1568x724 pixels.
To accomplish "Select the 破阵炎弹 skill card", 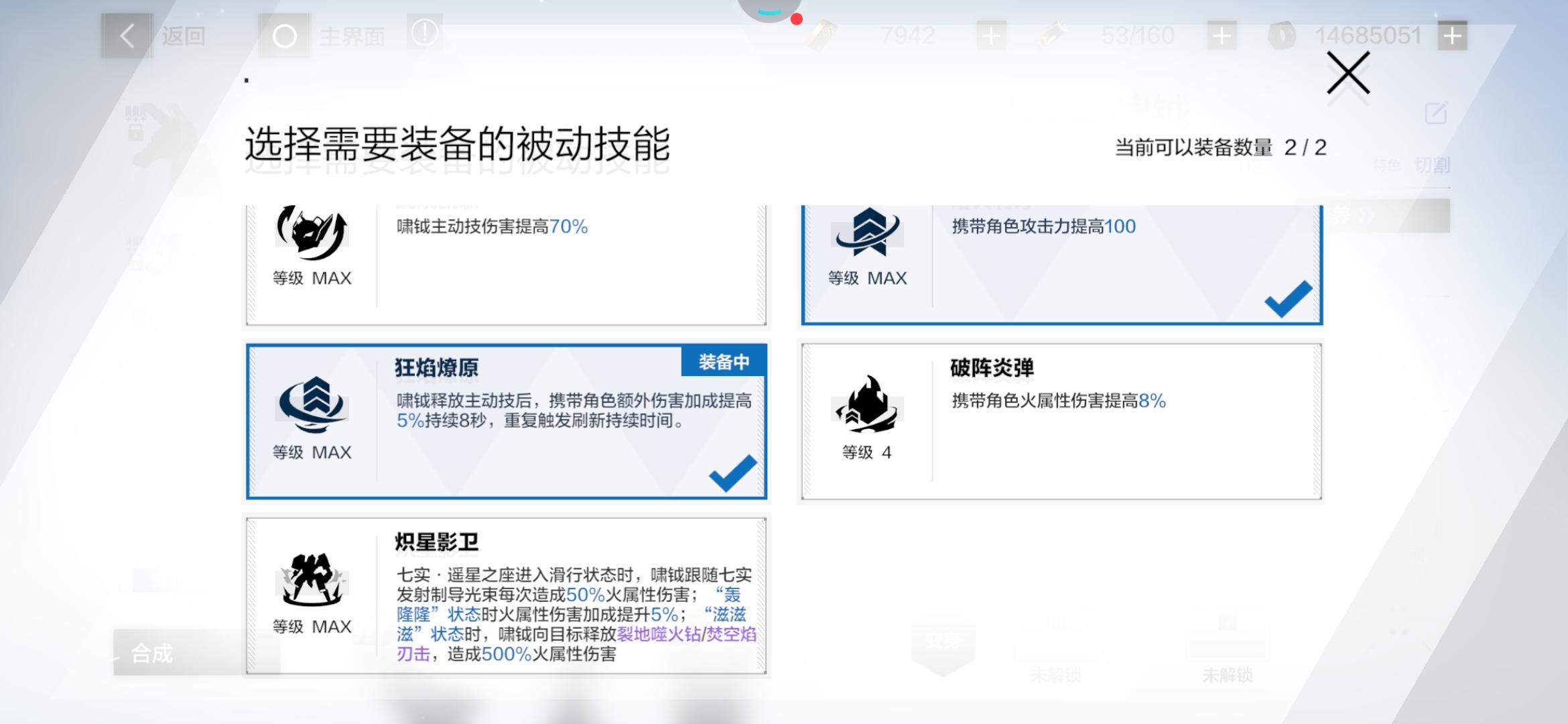I will click(x=1061, y=422).
